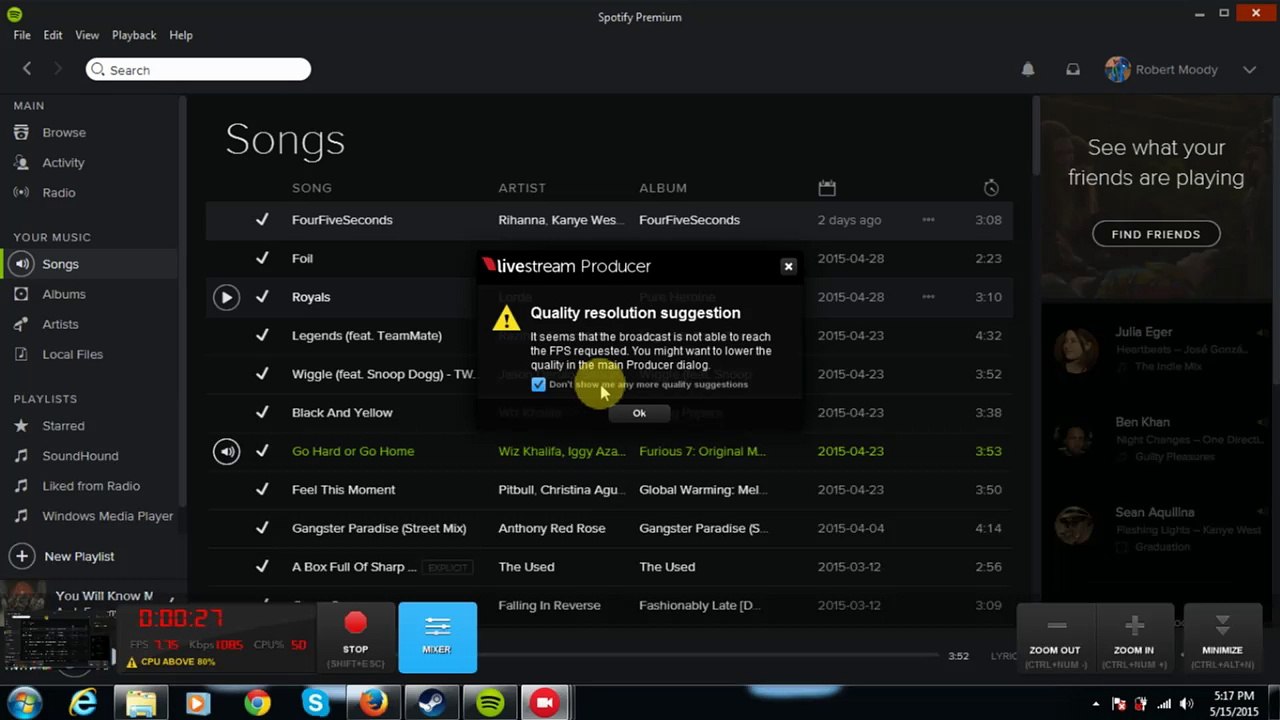This screenshot has height=720, width=1280.
Task: Close the Livestream Producer dialog
Action: click(x=788, y=266)
